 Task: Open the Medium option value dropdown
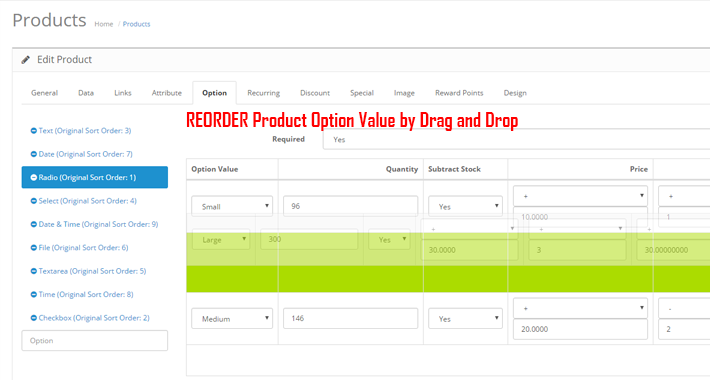pyautogui.click(x=232, y=319)
